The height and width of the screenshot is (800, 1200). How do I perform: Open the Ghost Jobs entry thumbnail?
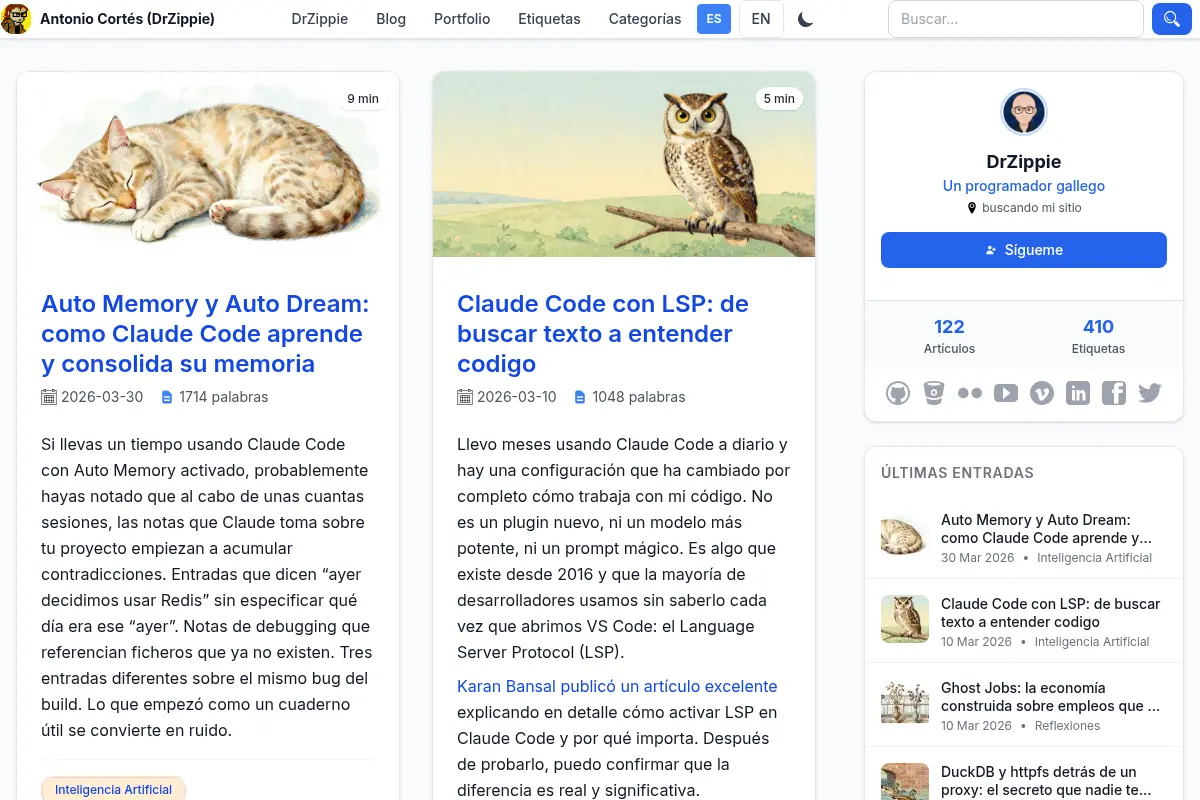[905, 703]
